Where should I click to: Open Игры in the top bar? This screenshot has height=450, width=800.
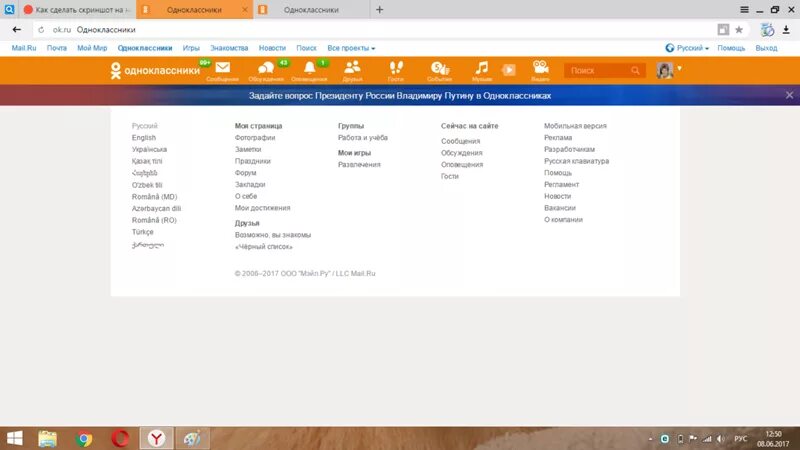191,48
